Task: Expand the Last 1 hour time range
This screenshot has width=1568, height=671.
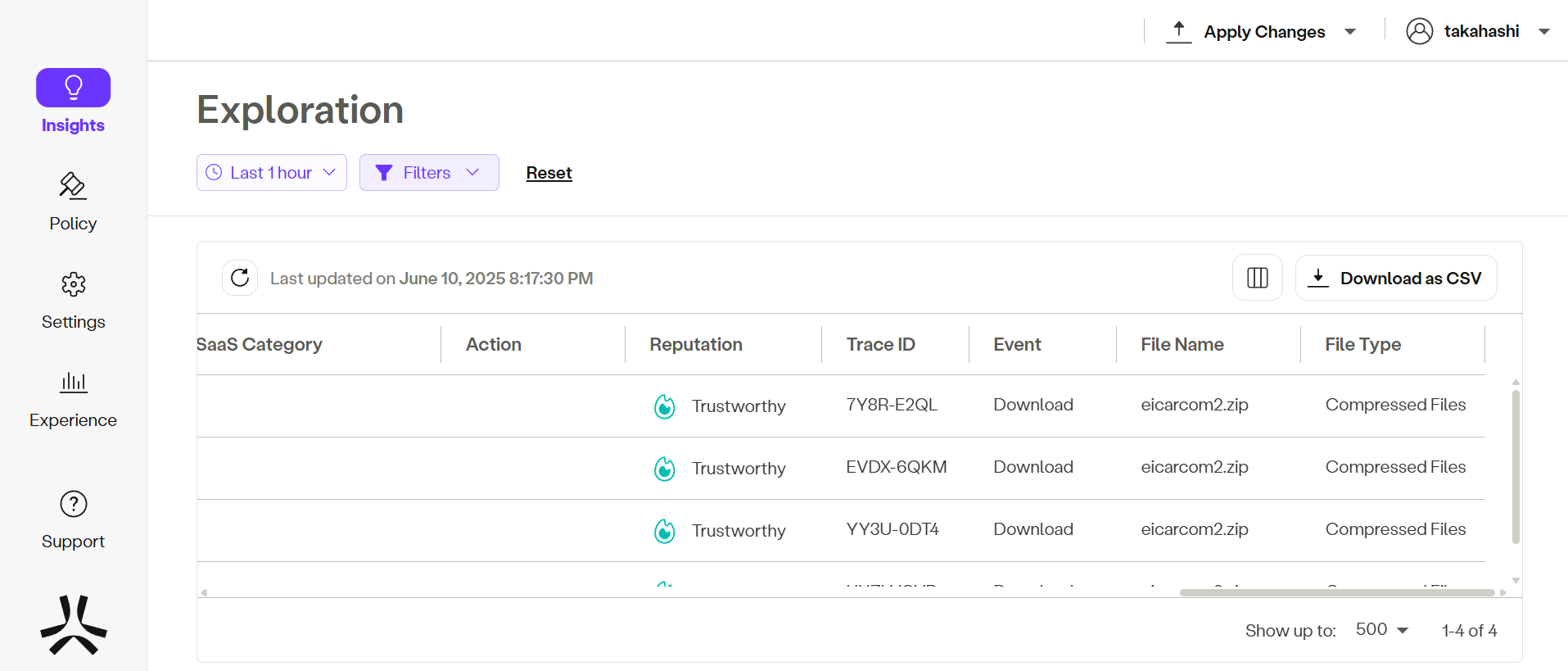Action: [271, 173]
